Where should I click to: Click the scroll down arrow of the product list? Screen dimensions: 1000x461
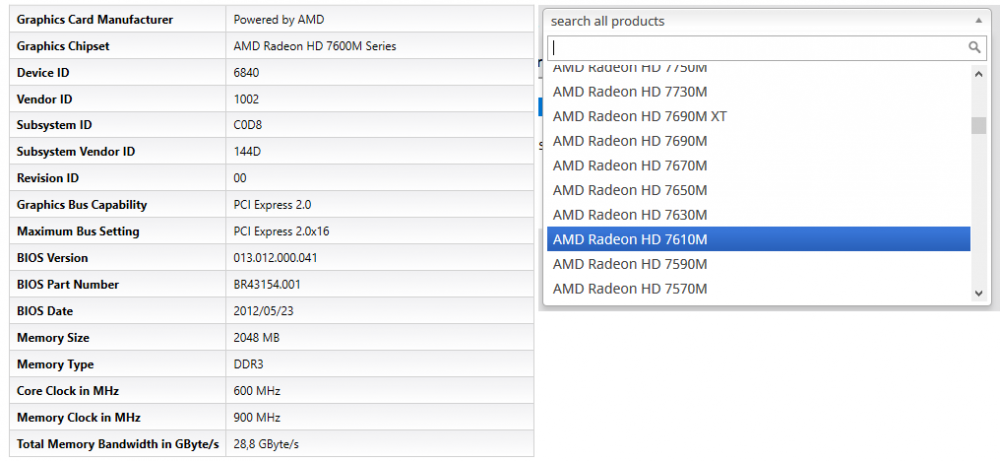979,293
